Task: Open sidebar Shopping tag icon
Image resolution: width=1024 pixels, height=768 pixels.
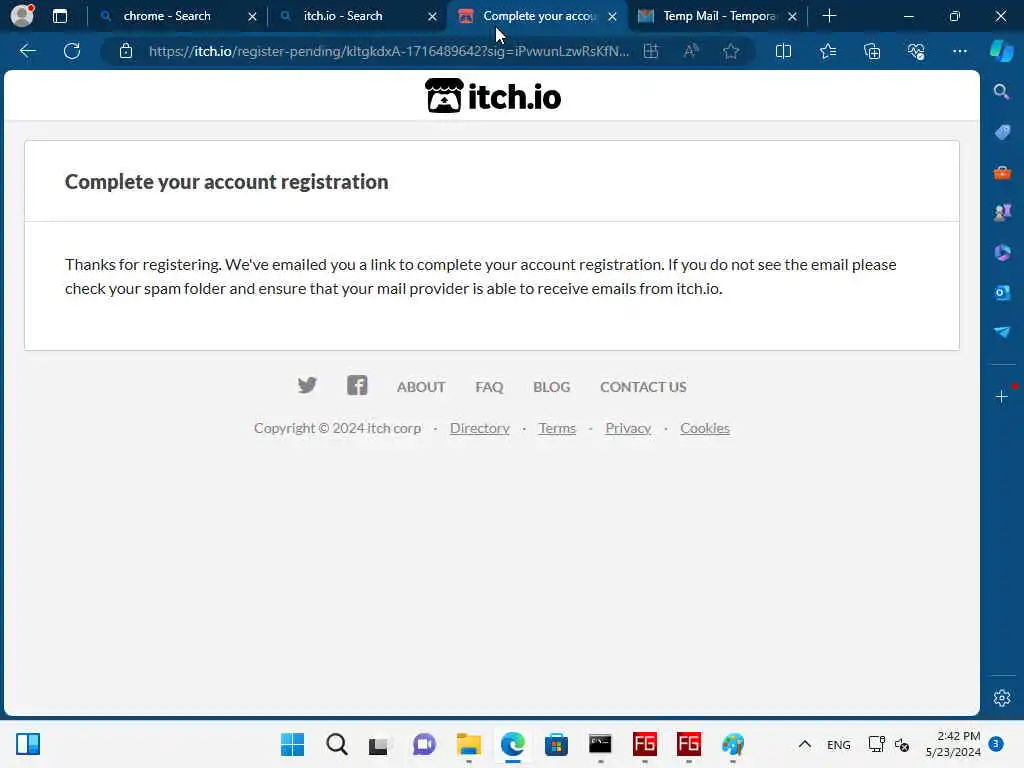Action: coord(1002,132)
